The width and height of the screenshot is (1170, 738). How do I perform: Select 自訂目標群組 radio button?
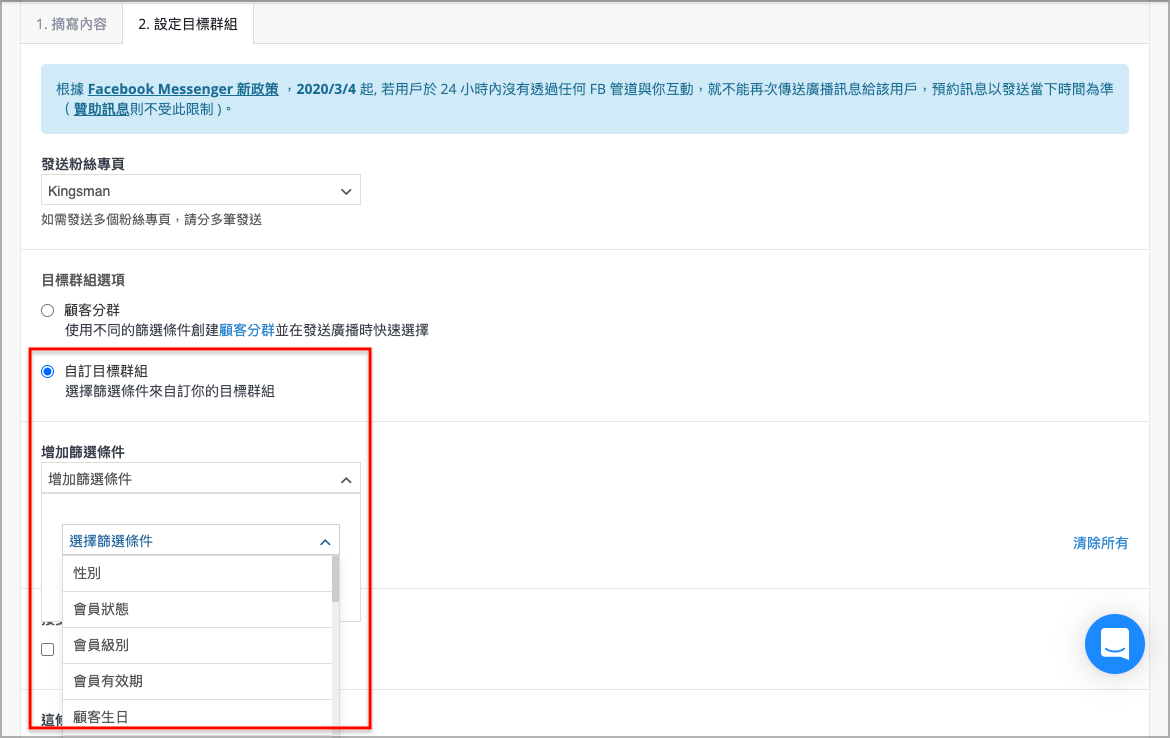click(x=47, y=371)
